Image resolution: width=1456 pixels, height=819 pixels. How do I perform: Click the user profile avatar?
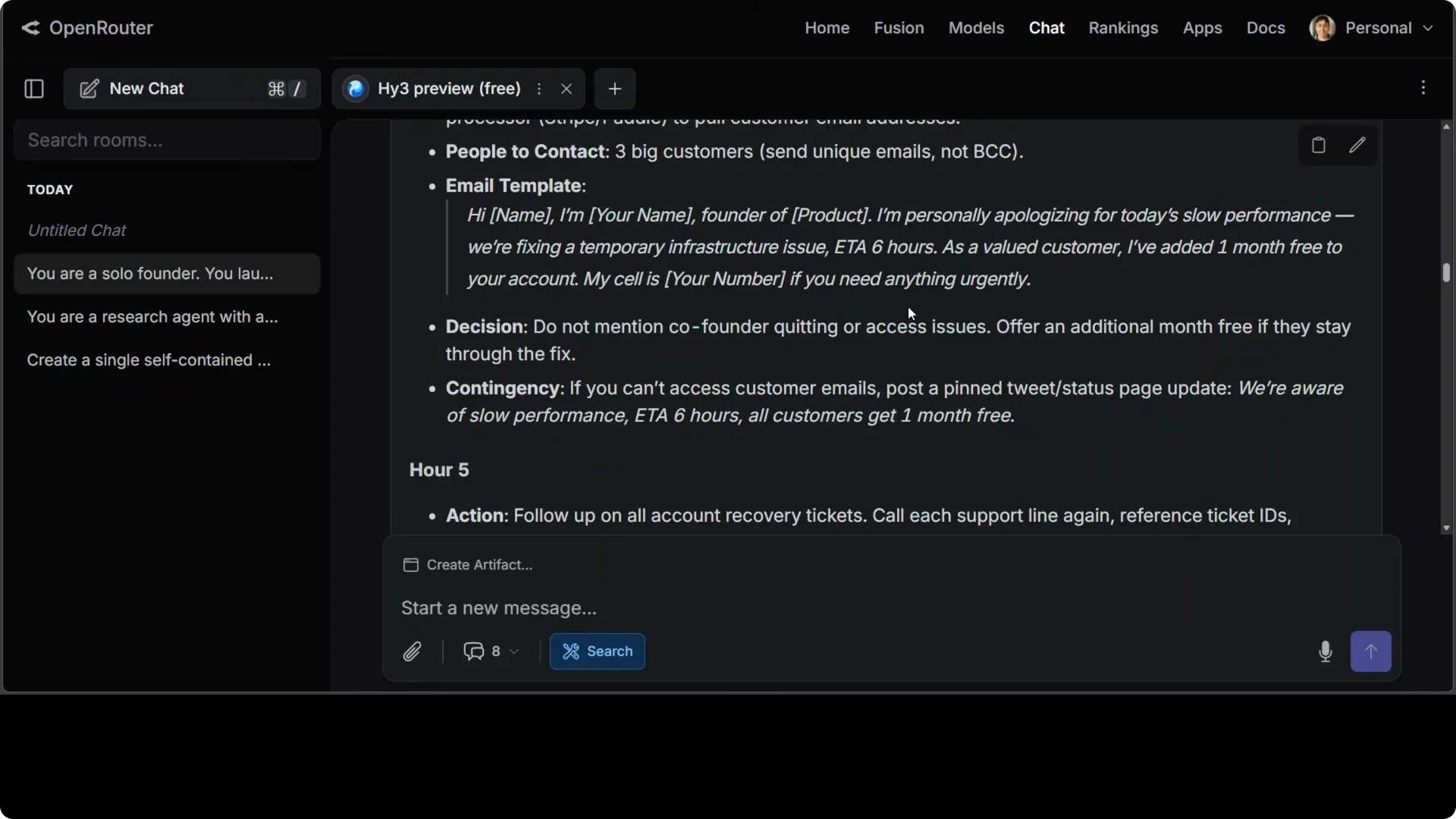[1323, 28]
